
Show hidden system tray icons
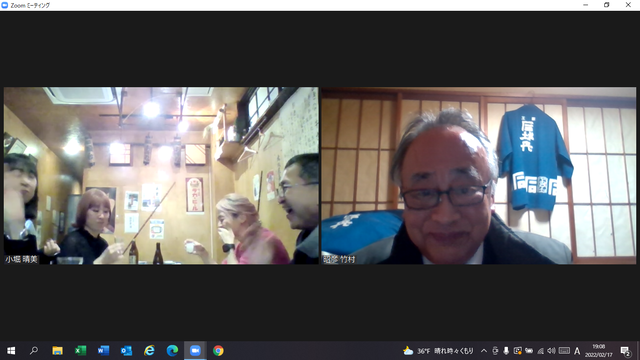click(x=484, y=351)
